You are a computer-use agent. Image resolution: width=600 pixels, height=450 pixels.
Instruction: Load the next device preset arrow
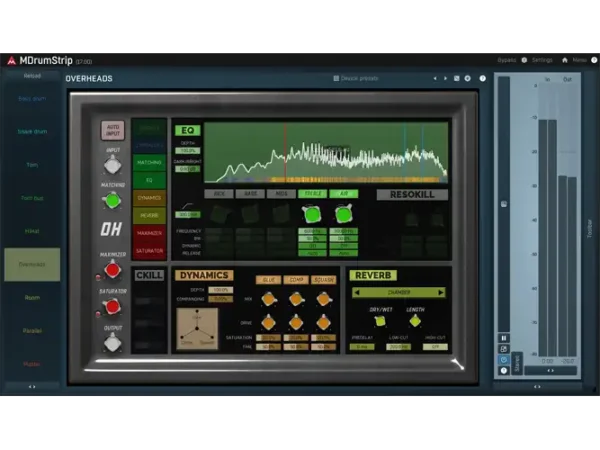(445, 78)
